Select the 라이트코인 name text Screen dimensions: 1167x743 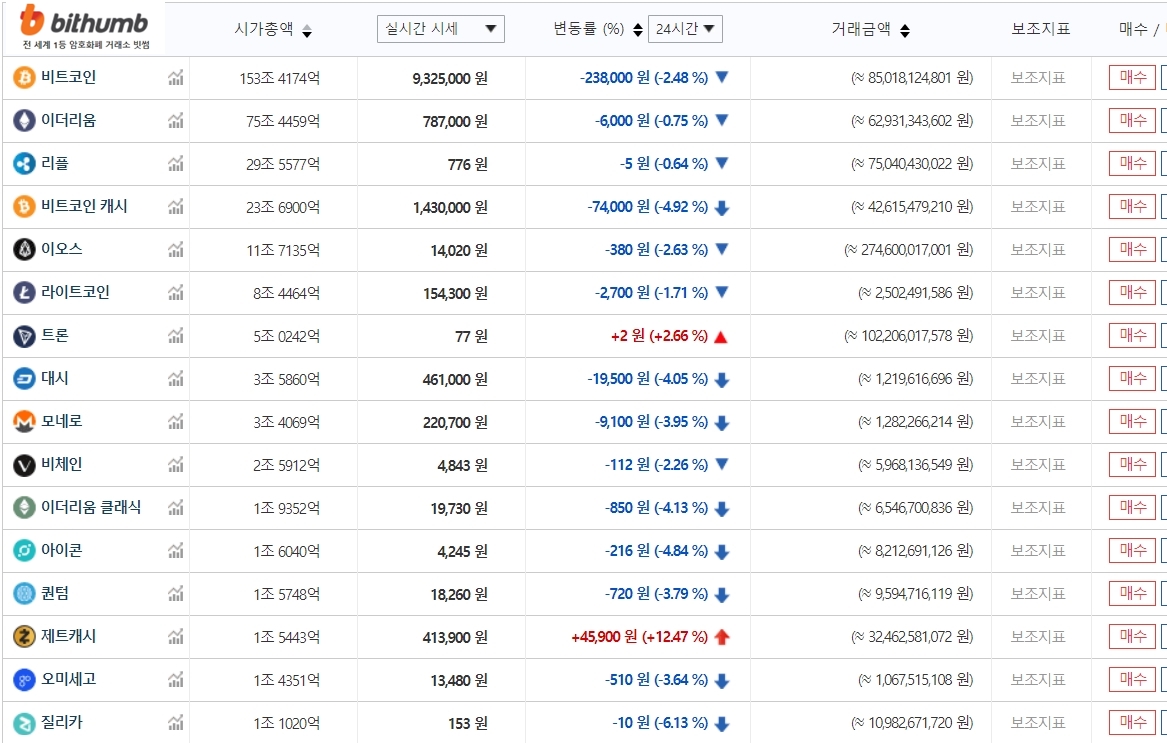tap(75, 293)
